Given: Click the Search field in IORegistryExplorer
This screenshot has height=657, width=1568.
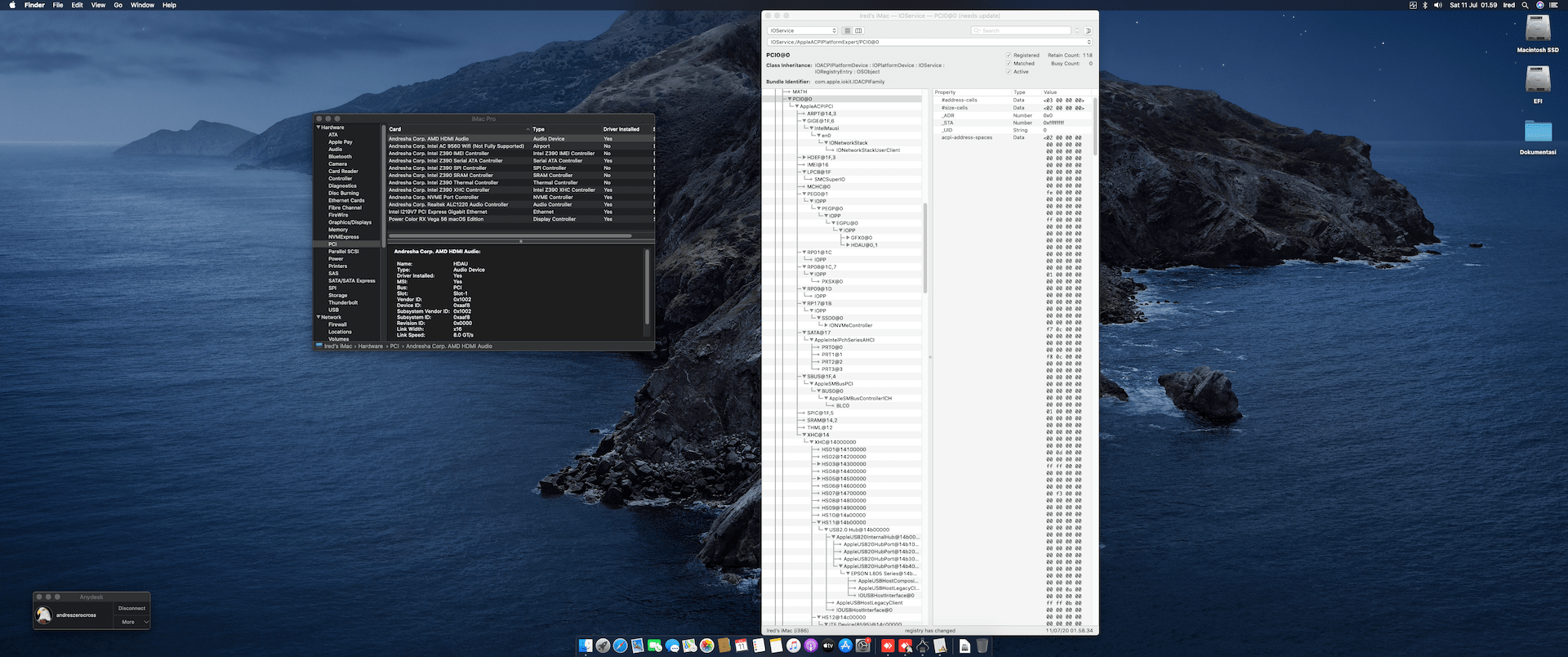Looking at the screenshot, I should 1021,30.
